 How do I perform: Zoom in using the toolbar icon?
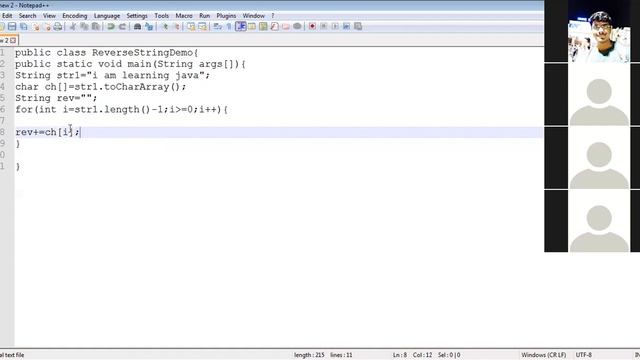(165, 27)
